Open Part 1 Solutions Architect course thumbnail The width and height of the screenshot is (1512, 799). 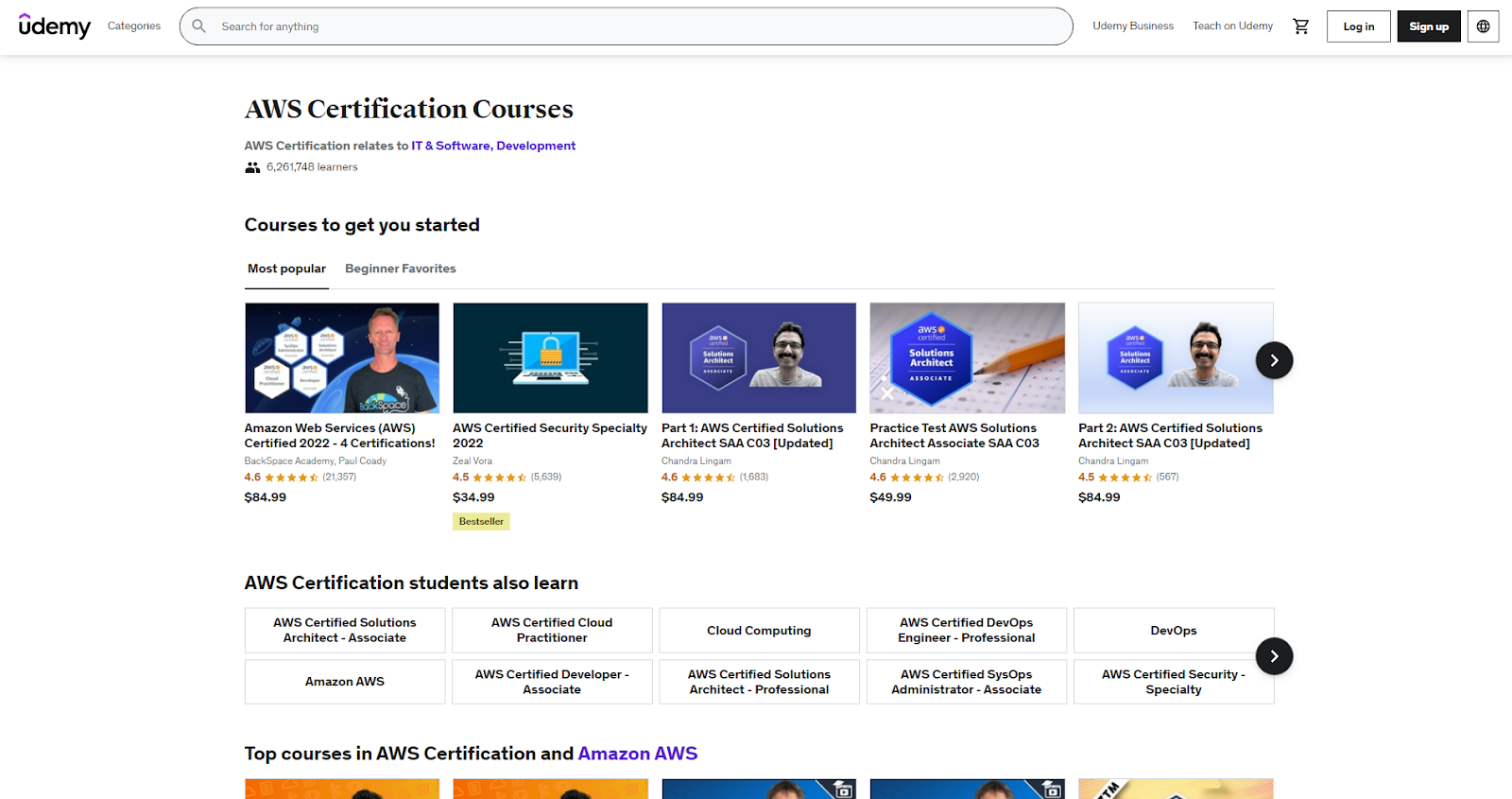click(759, 357)
